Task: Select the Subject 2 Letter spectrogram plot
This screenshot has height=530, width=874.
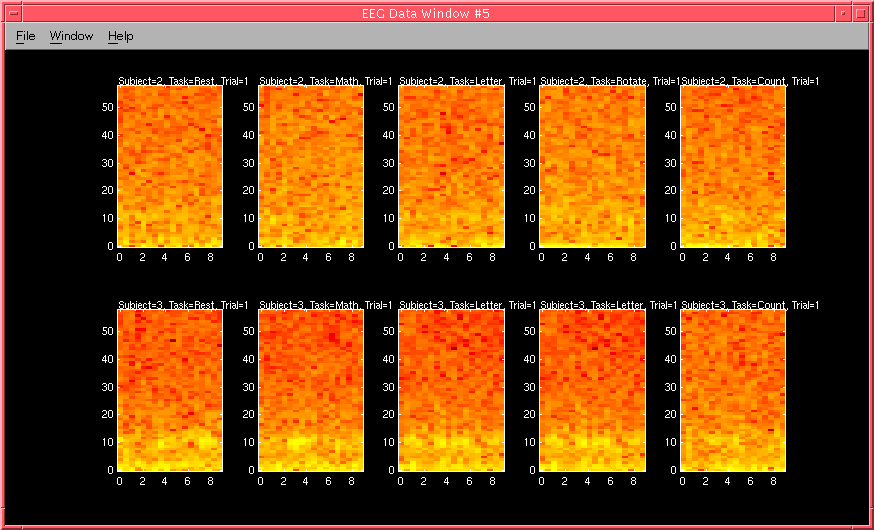Action: point(451,167)
